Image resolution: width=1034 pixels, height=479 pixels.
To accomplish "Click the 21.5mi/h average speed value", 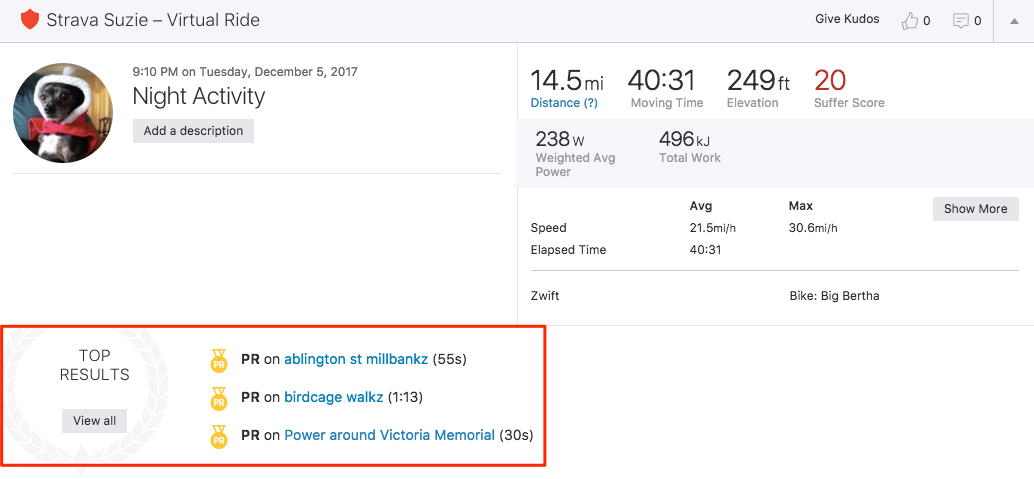I will pyautogui.click(x=712, y=228).
